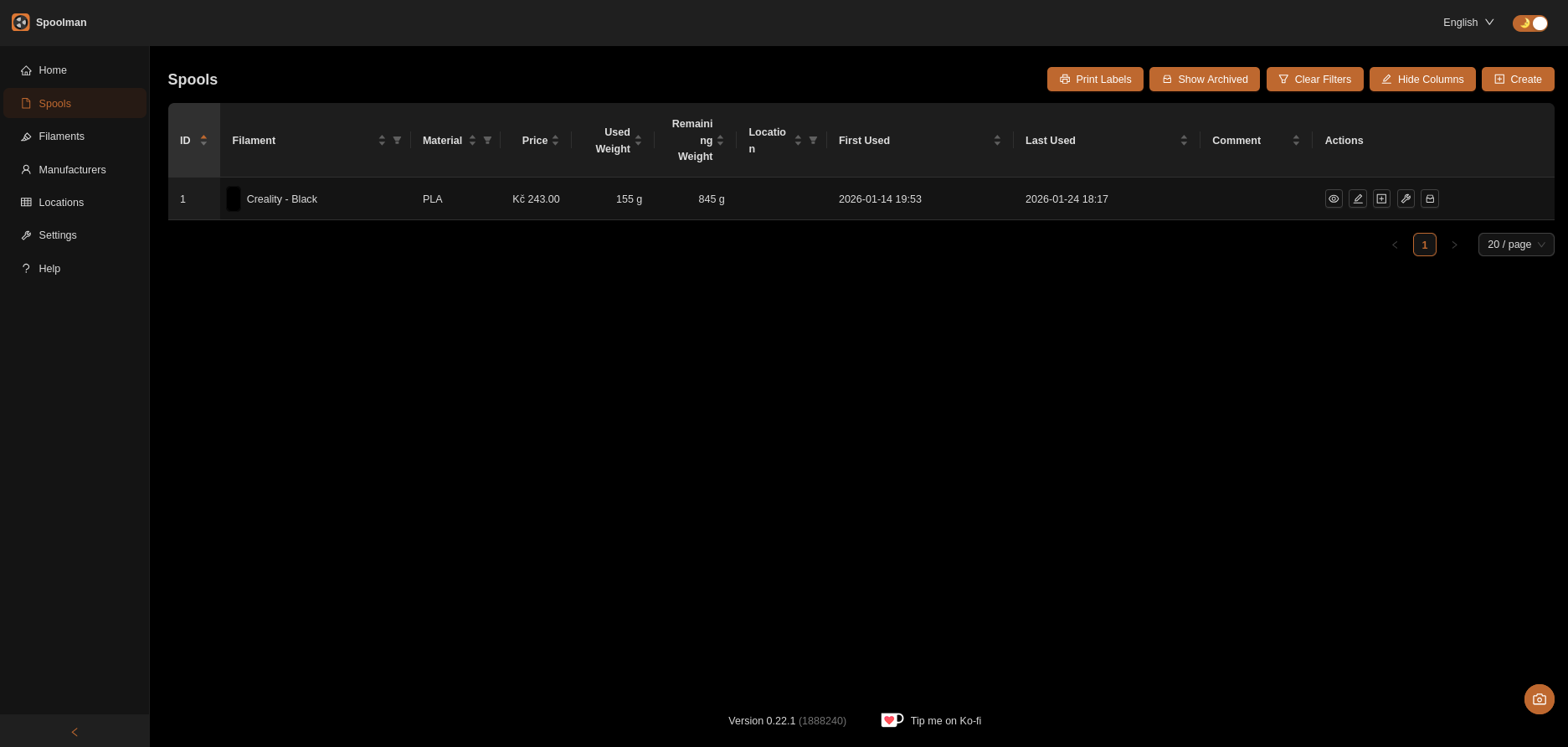Viewport: 1568px width, 747px height.
Task: Open the floating camera button
Action: (x=1539, y=699)
